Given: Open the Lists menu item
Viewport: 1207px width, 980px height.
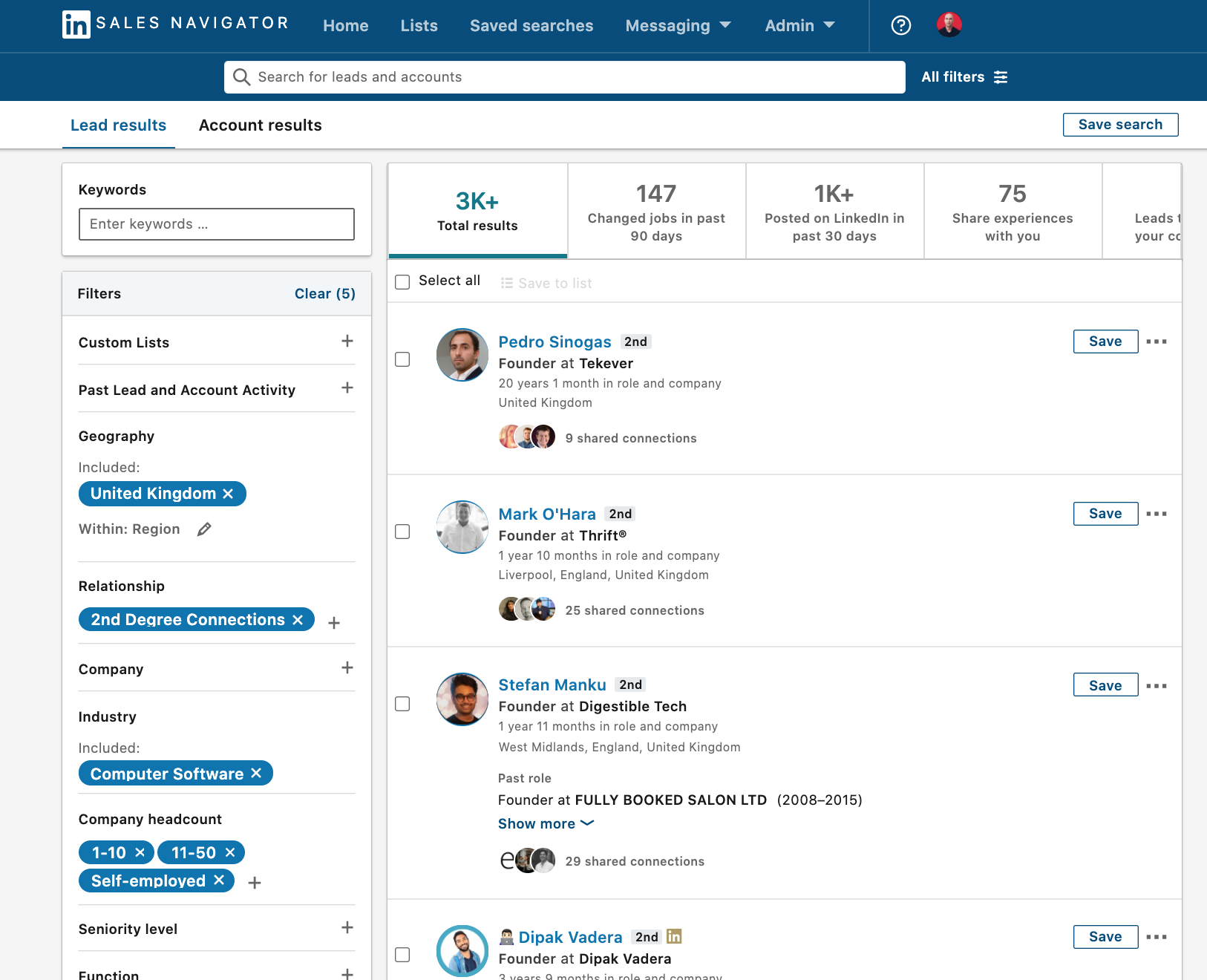Looking at the screenshot, I should tap(419, 25).
